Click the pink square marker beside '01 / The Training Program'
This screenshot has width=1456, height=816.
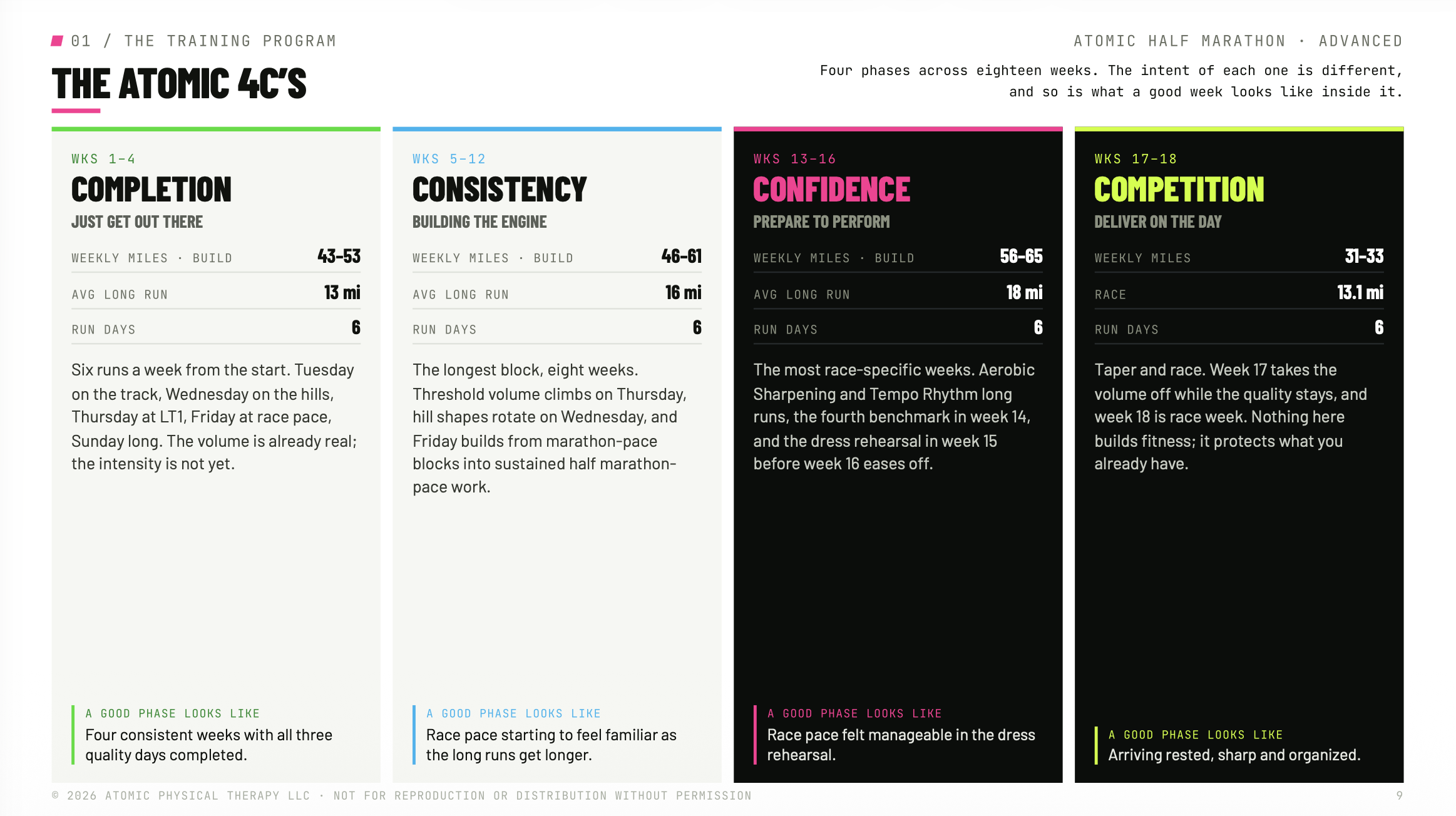[57, 41]
